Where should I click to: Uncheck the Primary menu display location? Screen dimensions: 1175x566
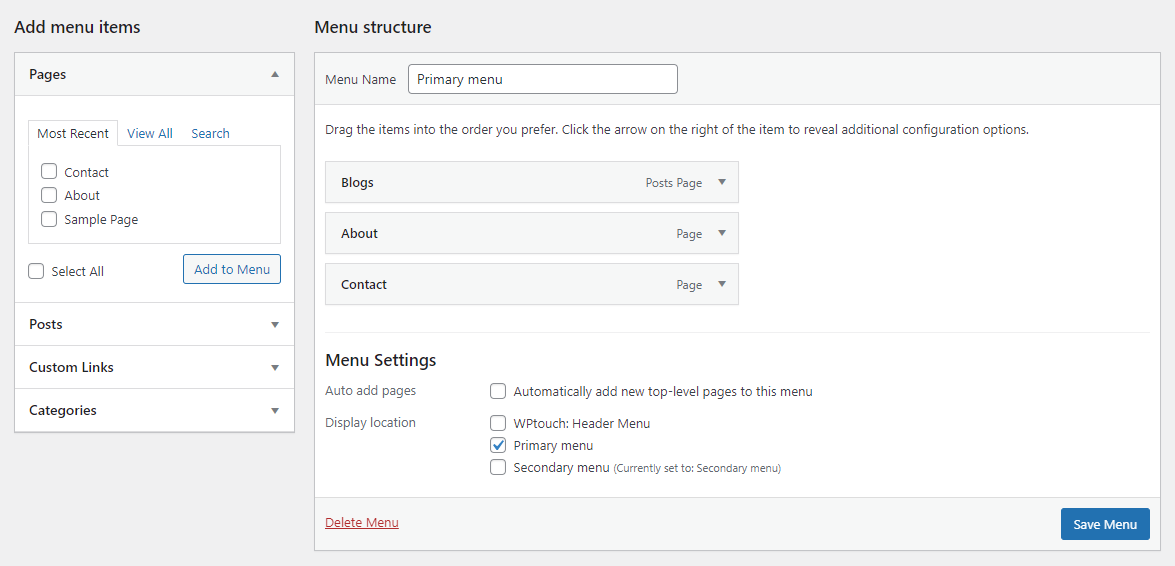[498, 445]
